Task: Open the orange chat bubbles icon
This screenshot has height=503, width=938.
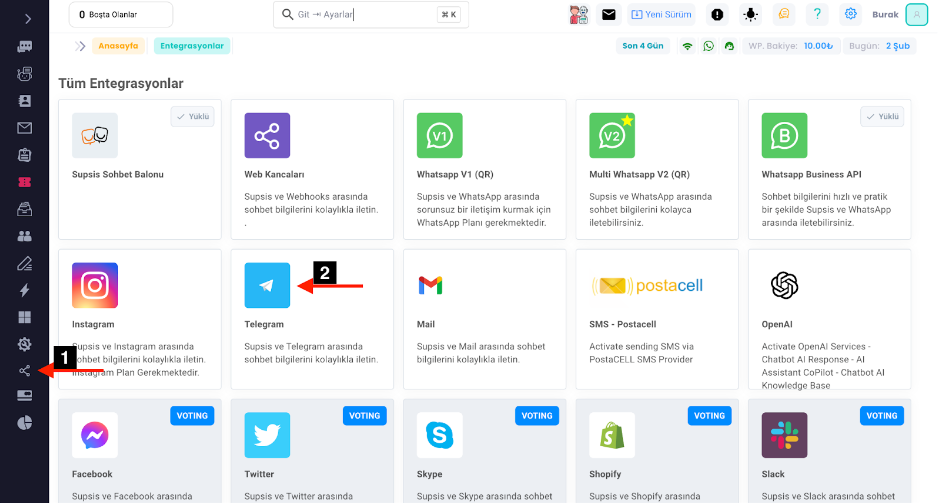Action: [784, 14]
